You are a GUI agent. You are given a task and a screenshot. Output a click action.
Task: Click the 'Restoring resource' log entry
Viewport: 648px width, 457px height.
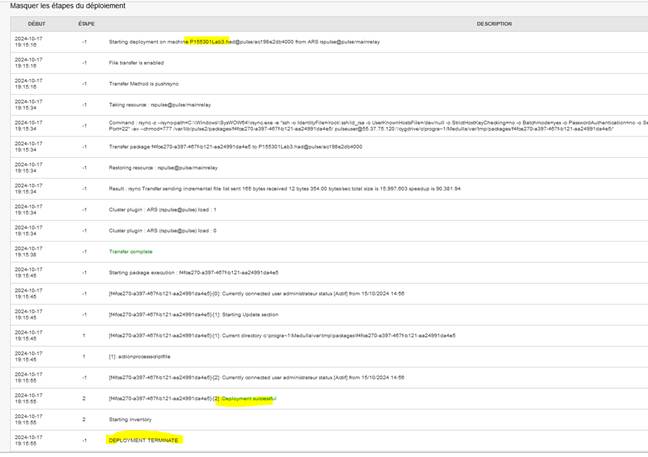click(166, 169)
